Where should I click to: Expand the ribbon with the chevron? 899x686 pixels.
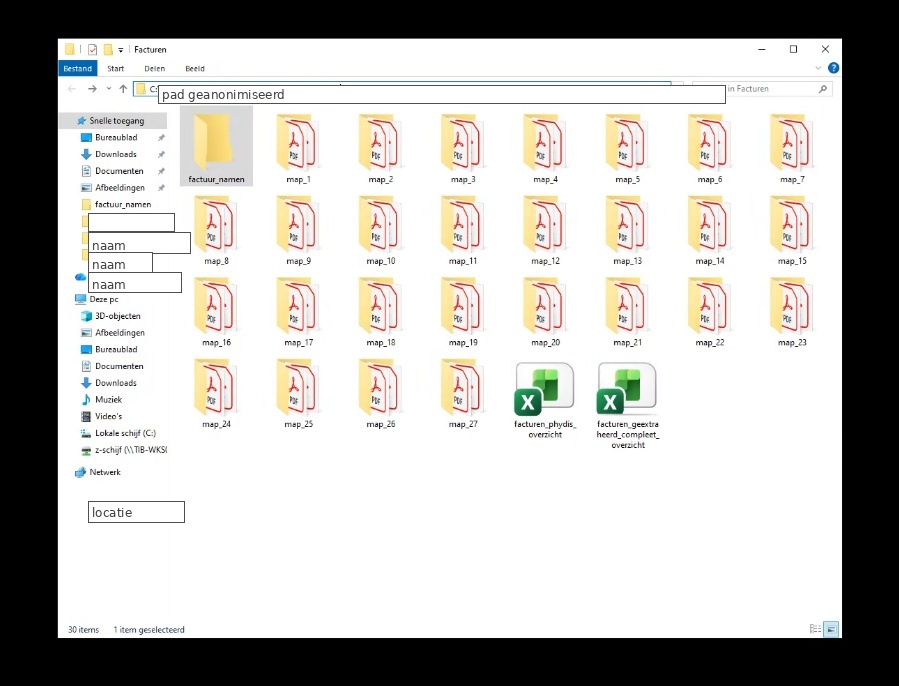[818, 68]
